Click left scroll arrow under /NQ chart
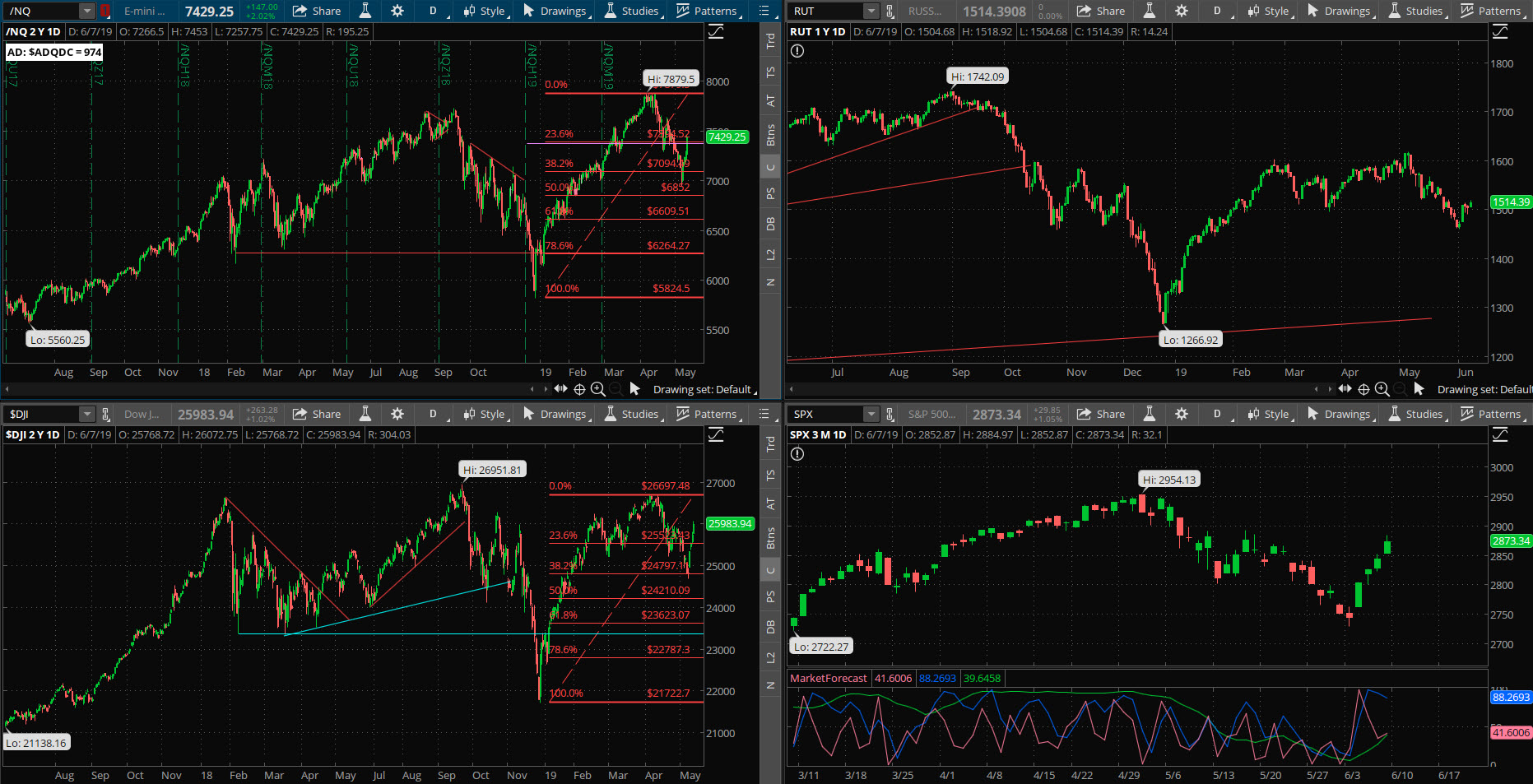The height and width of the screenshot is (784, 1533). (7, 389)
